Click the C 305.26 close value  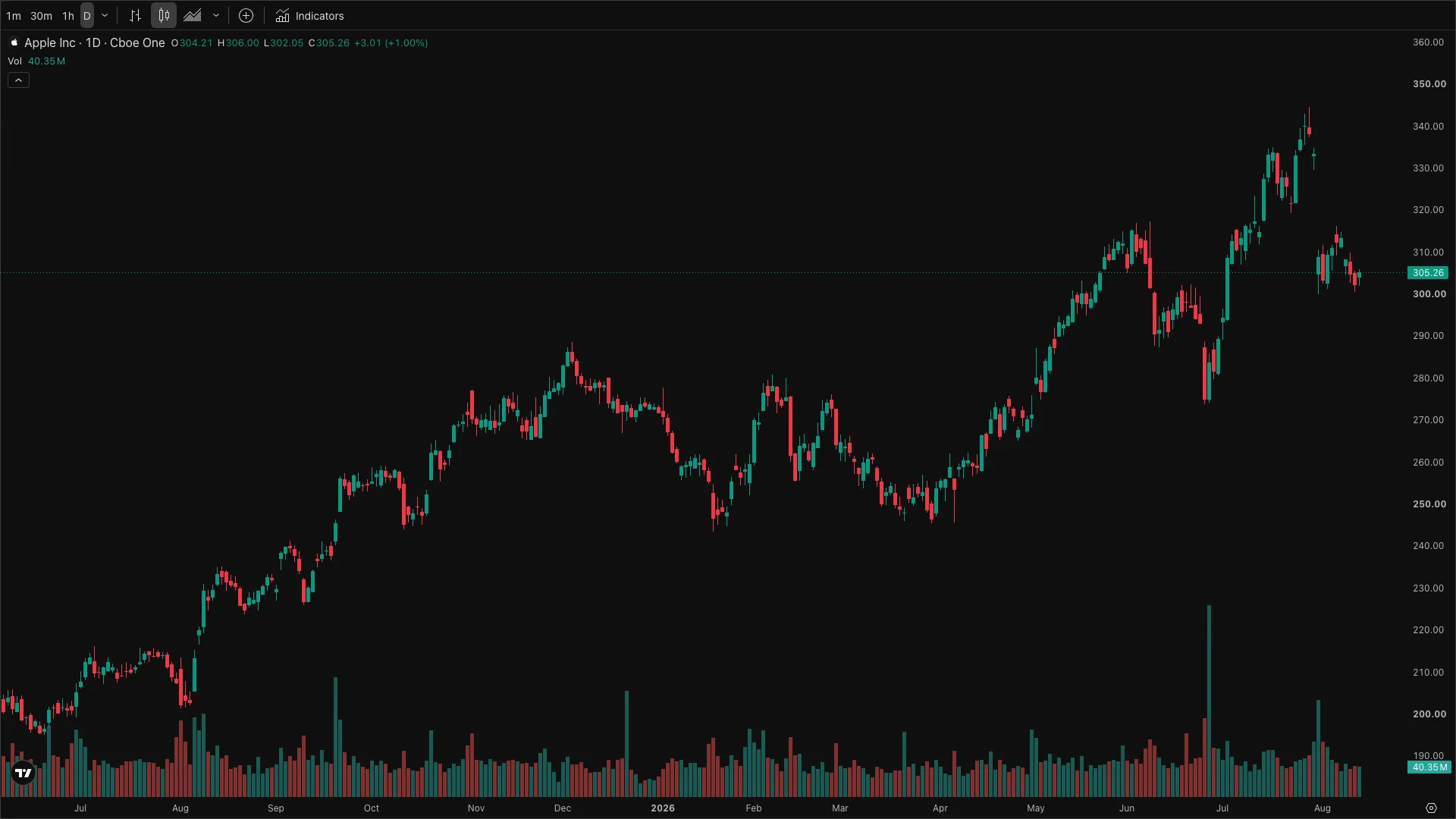[x=329, y=43]
